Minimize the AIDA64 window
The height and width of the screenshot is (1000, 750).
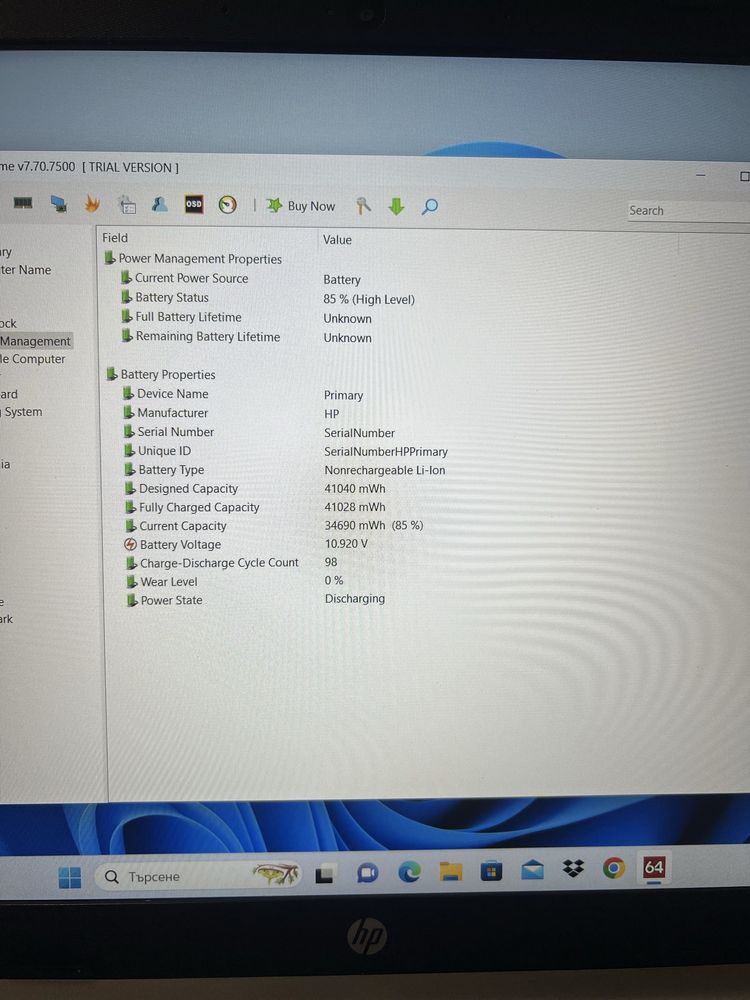701,175
